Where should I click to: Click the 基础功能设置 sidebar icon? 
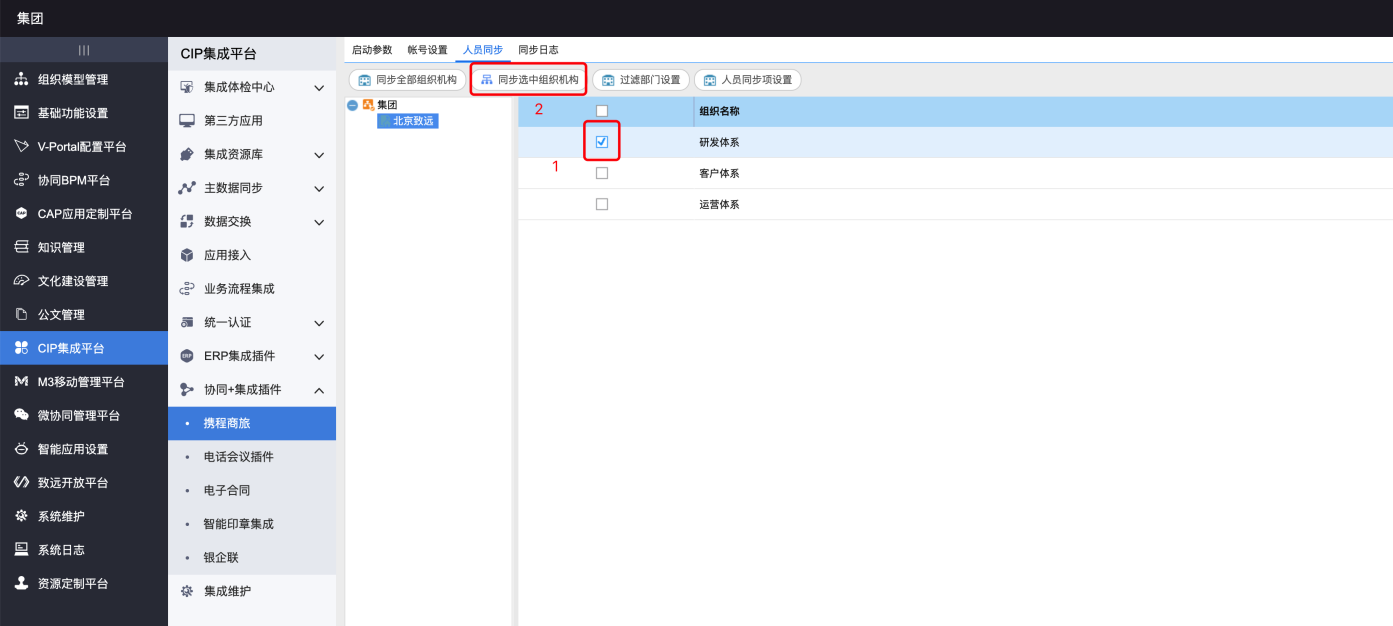[x=21, y=113]
